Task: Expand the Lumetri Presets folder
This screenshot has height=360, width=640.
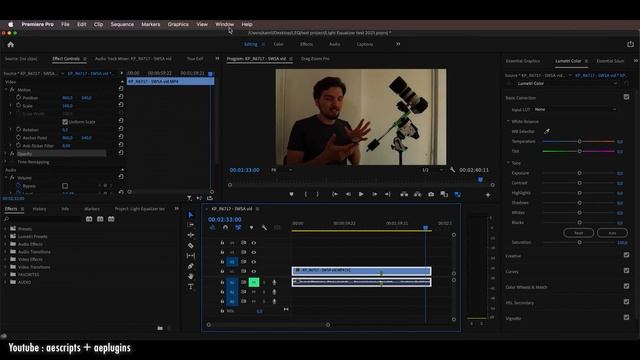Action: click(5, 236)
